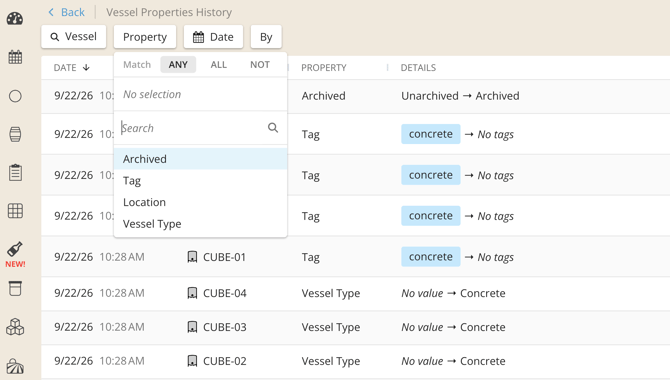
Task: Set match mode to ANY
Action: pyautogui.click(x=178, y=65)
